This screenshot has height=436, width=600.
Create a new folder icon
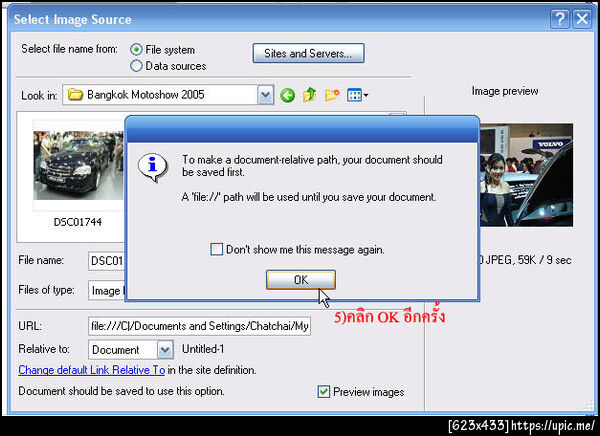[x=332, y=95]
